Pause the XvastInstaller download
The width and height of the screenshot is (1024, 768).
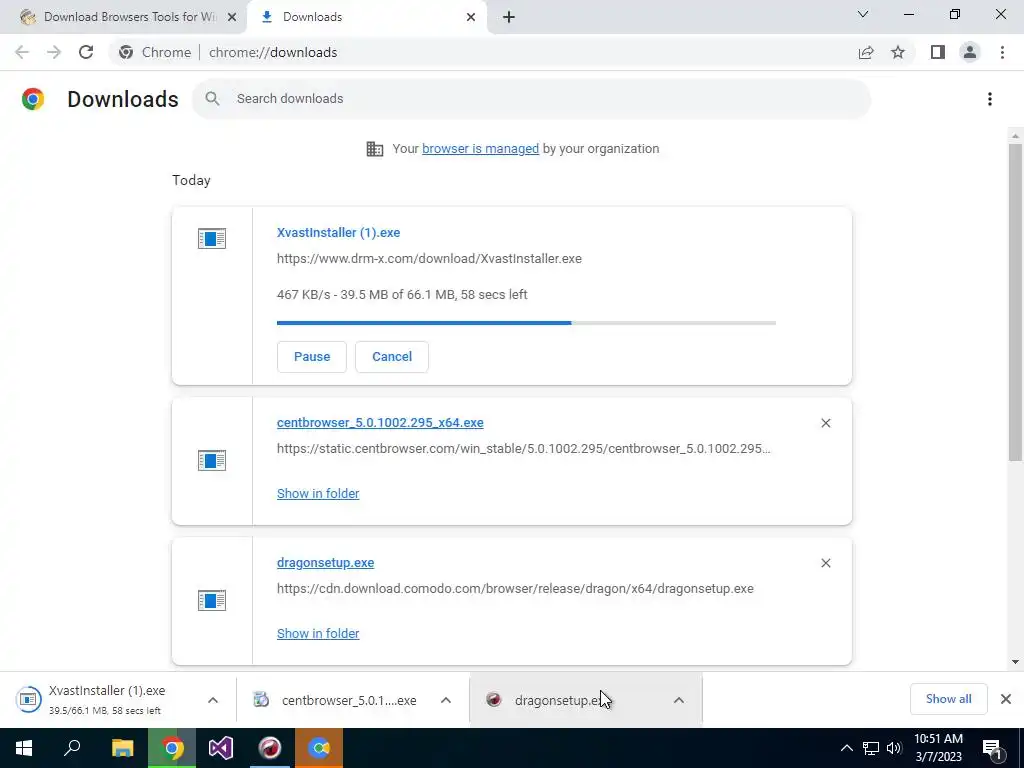(312, 357)
